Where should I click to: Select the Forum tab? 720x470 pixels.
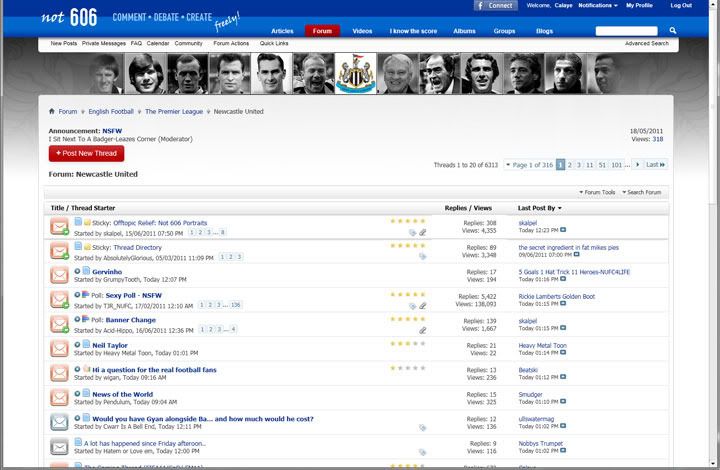coord(322,31)
